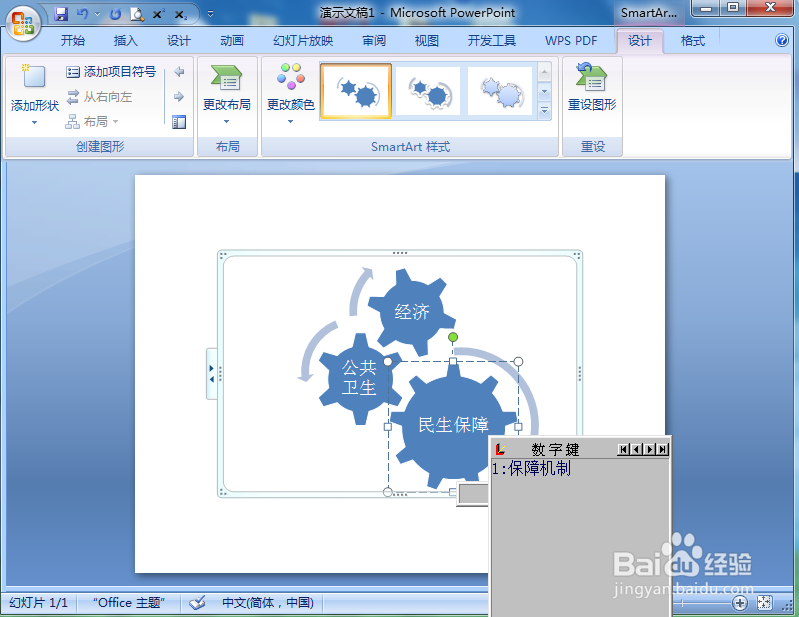
Task: Open PowerPoint help question mark icon
Action: point(782,40)
